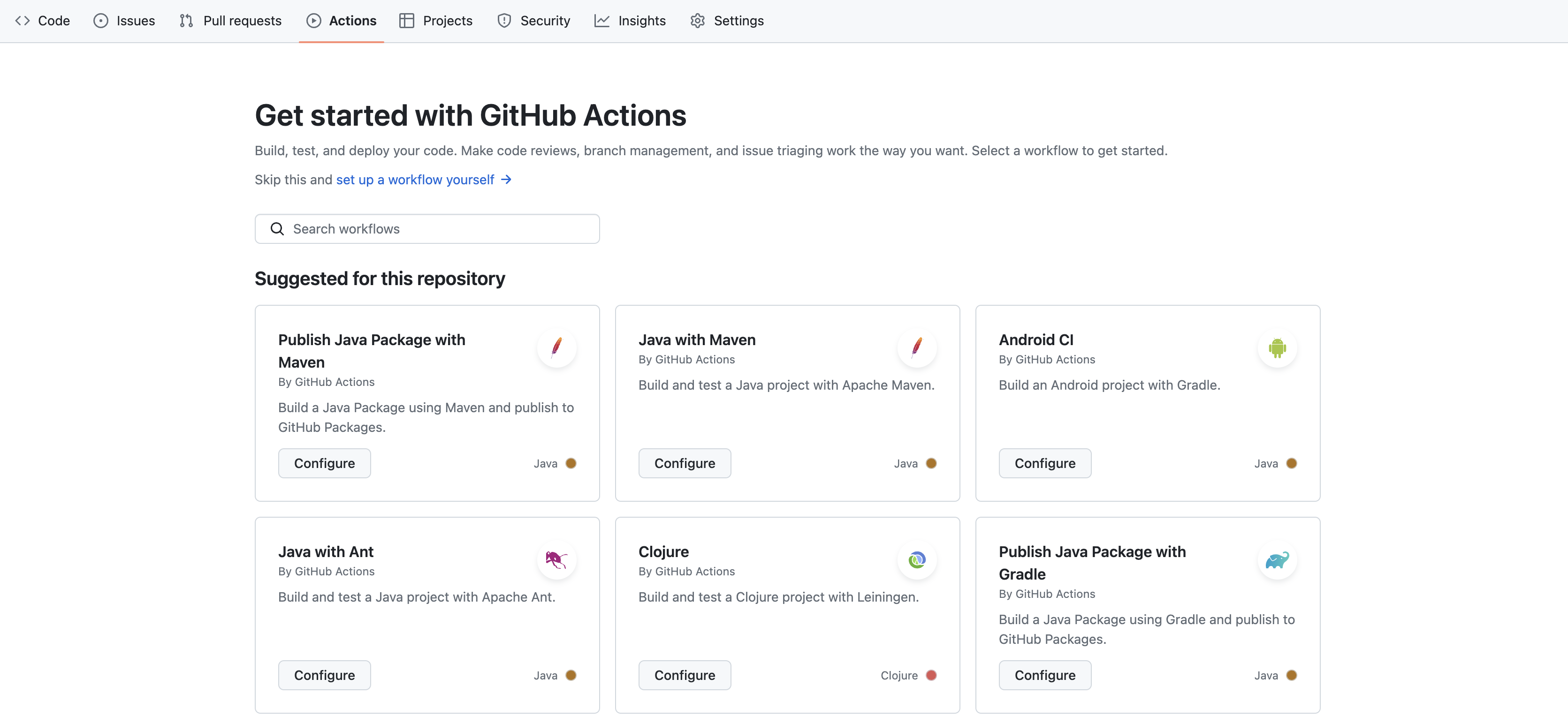Screen dimensions: 1568x724
Task: Click the 'Clojure' card title
Action: tap(663, 551)
